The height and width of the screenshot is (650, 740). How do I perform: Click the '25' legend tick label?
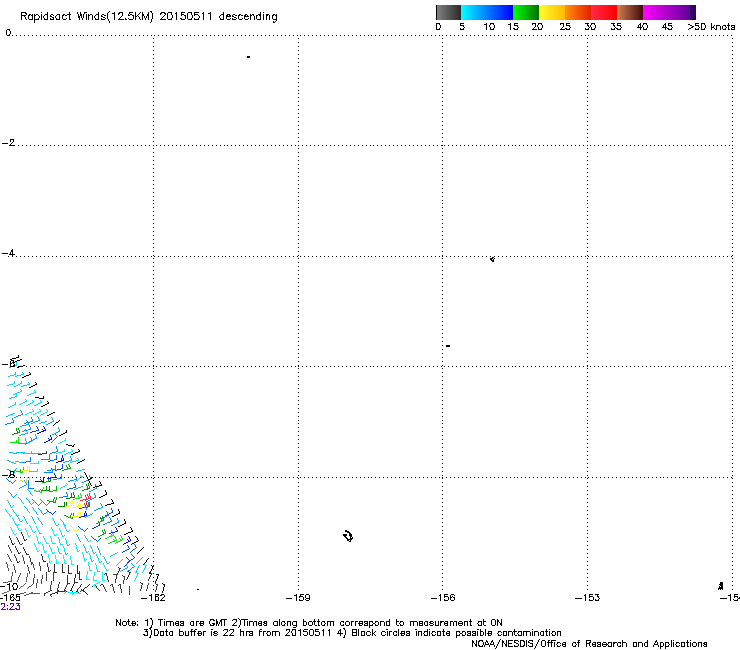565,27
